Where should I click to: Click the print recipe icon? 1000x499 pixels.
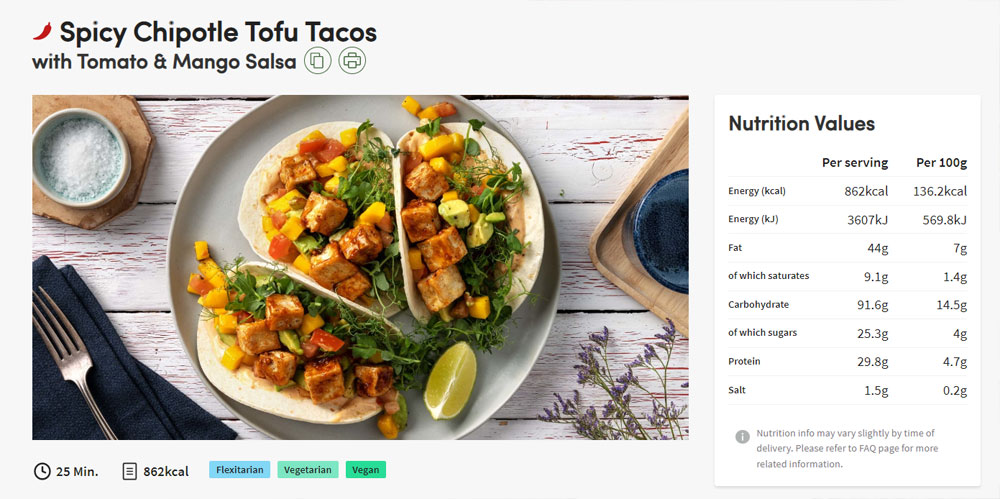point(352,61)
